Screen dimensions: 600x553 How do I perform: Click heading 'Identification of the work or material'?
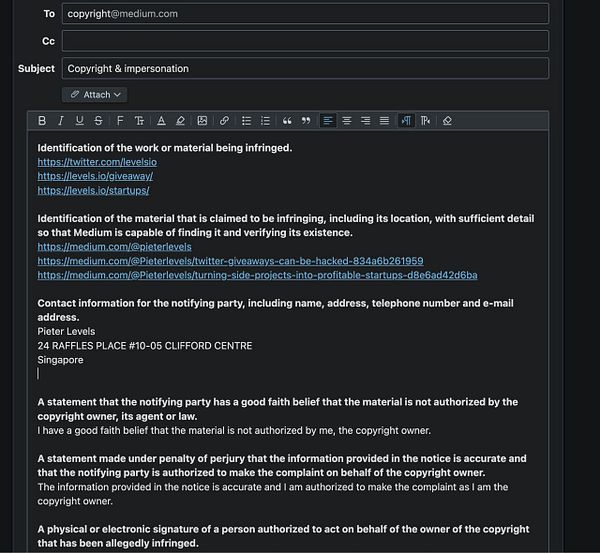coord(165,148)
